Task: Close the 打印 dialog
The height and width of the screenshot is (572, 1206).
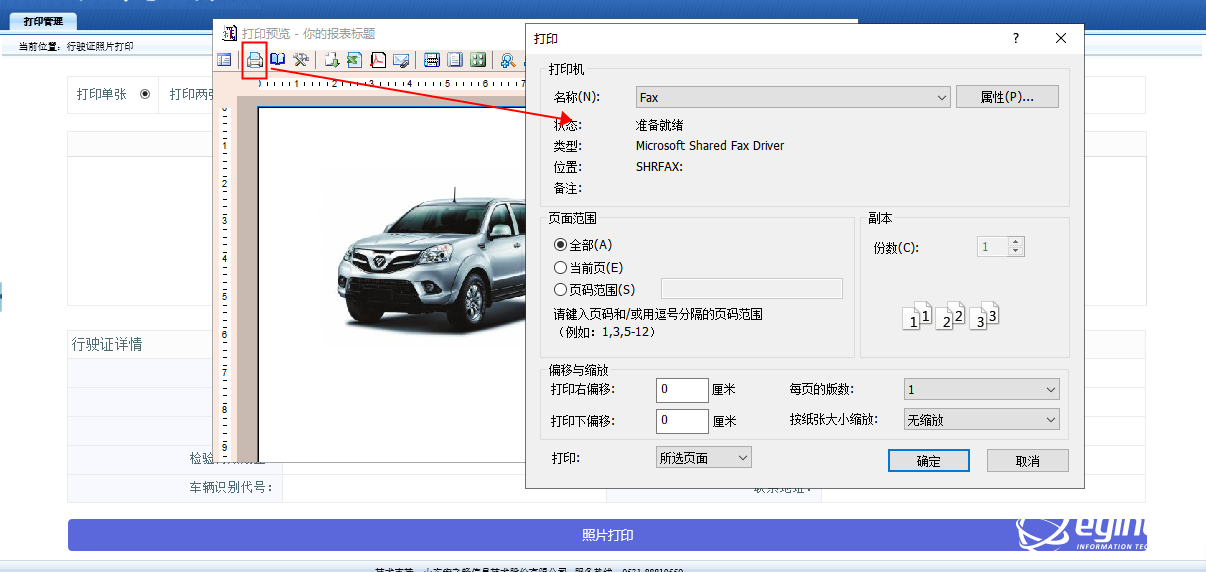Action: pos(1061,38)
